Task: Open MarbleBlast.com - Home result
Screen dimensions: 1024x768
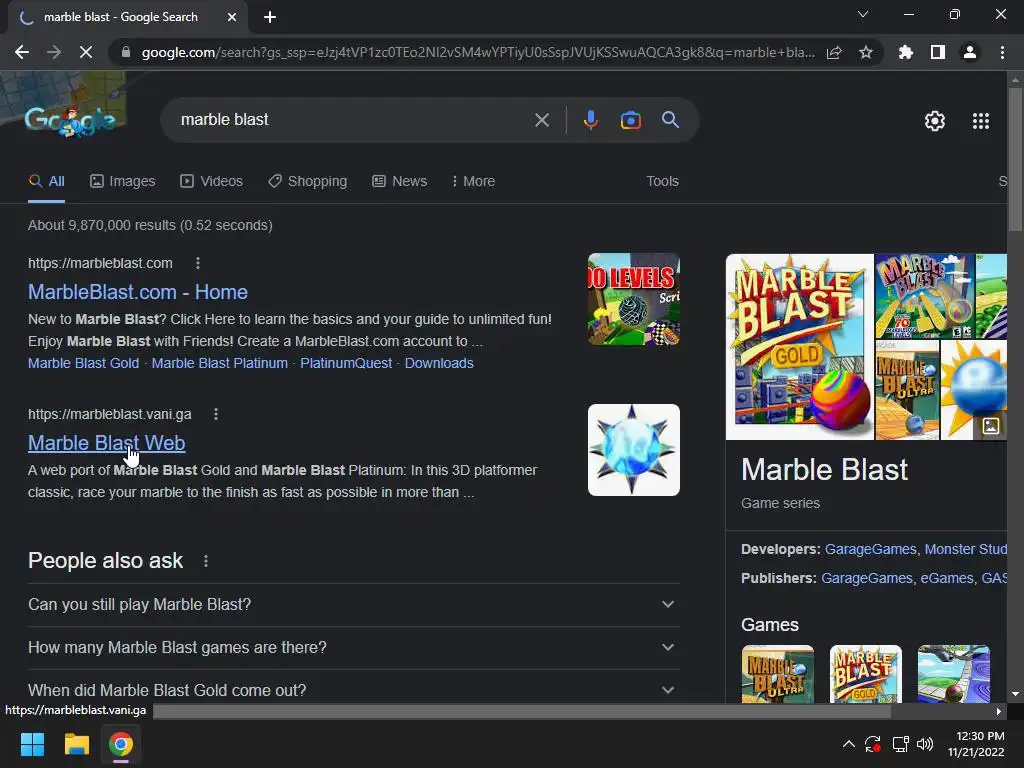Action: point(138,292)
